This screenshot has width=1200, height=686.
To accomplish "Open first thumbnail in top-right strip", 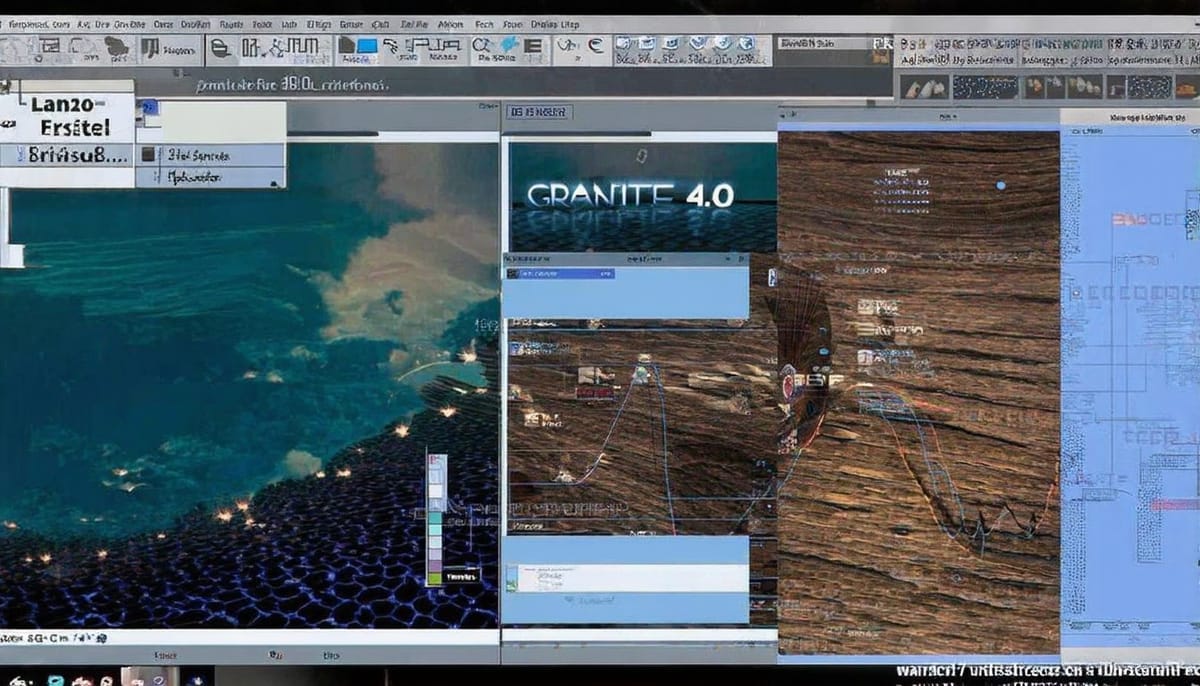I will point(925,87).
